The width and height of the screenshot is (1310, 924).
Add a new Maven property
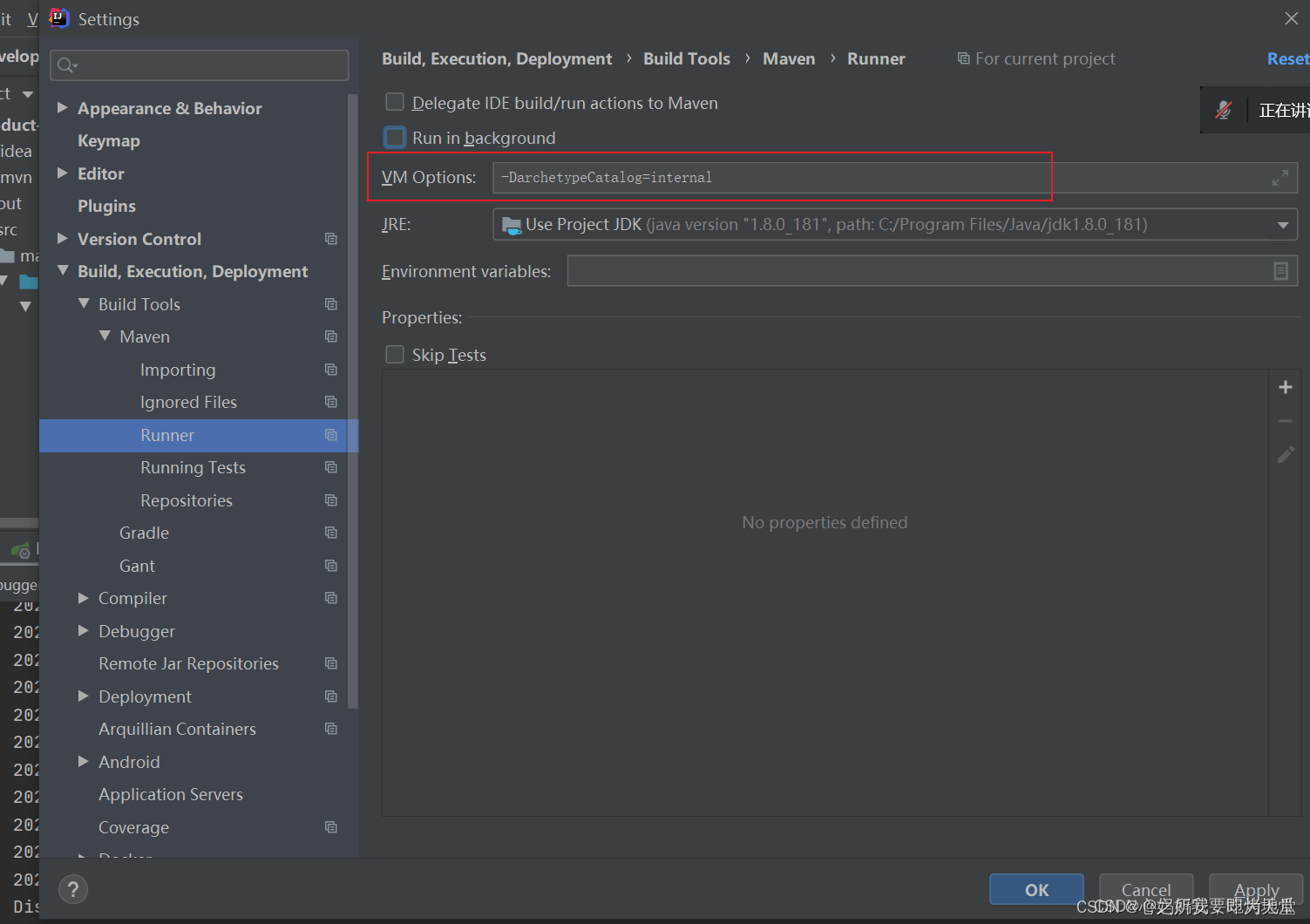1286,387
